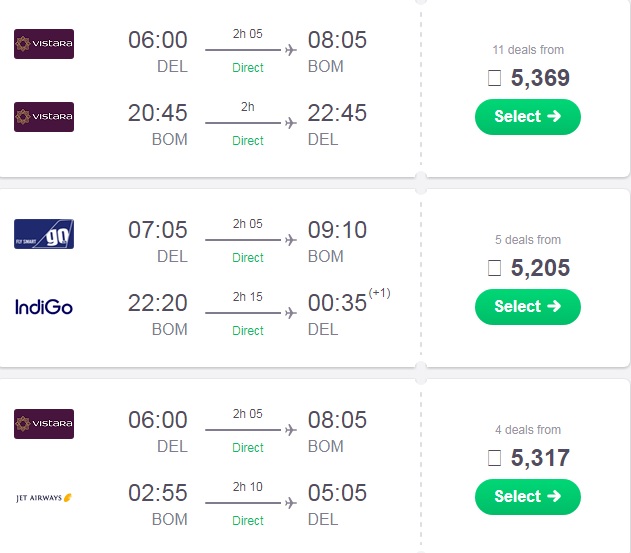Click plane arrow icon of 02:55 flight

pyautogui.click(x=291, y=503)
